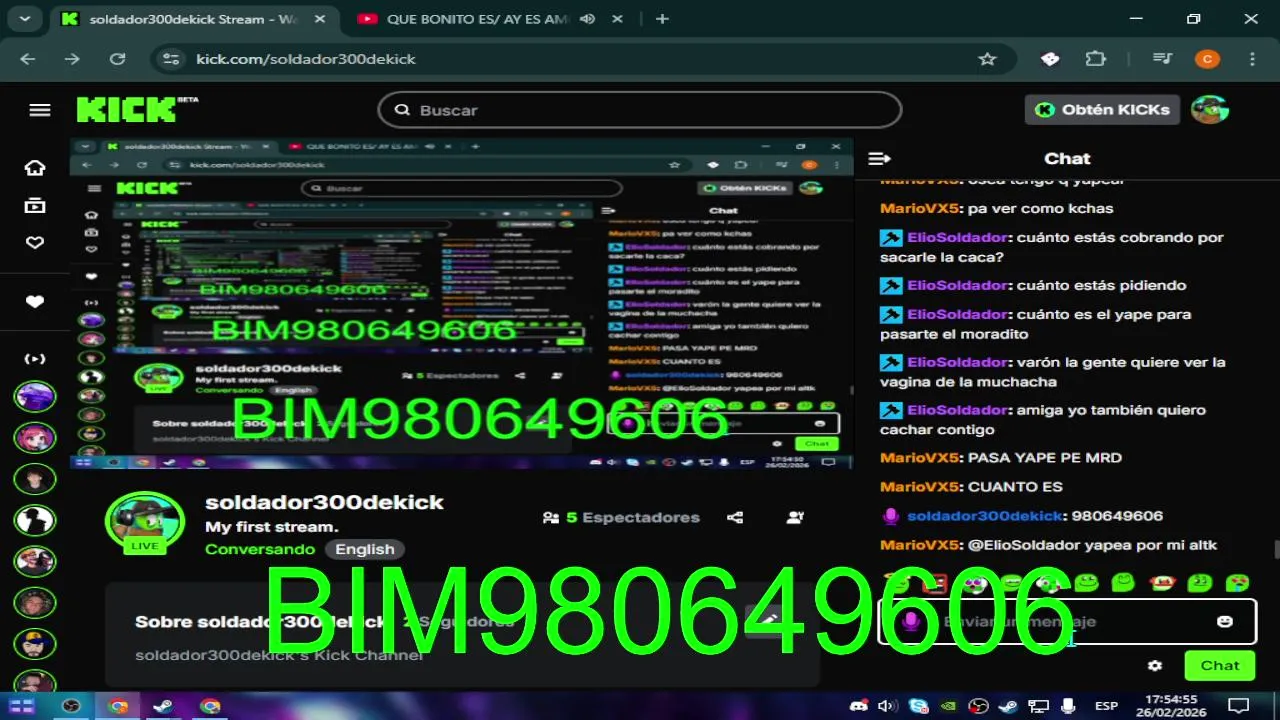Click the tag-shaped extension icon in Chrome toolbar
The image size is (1280, 720).
point(1050,59)
